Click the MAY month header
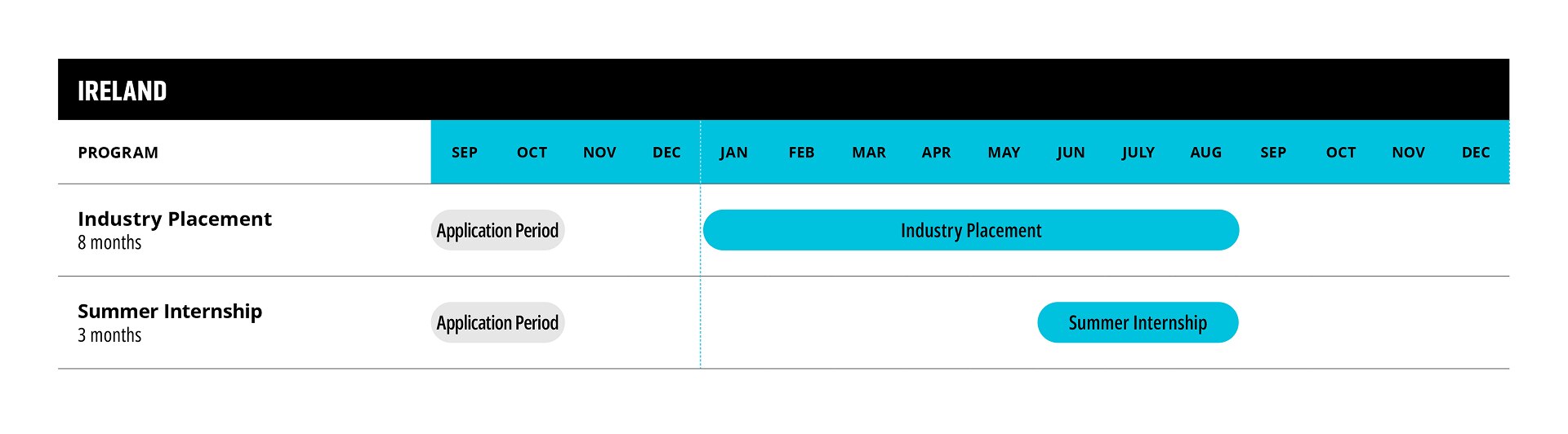This screenshot has height=434, width=1568. tap(1004, 153)
